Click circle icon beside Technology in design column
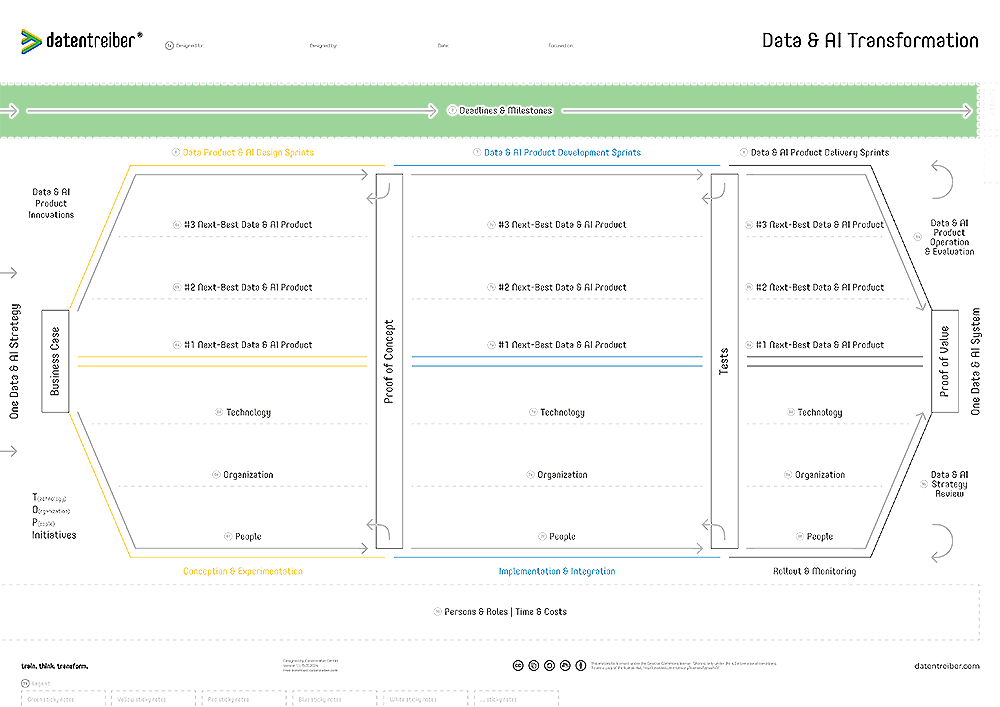 coord(219,412)
